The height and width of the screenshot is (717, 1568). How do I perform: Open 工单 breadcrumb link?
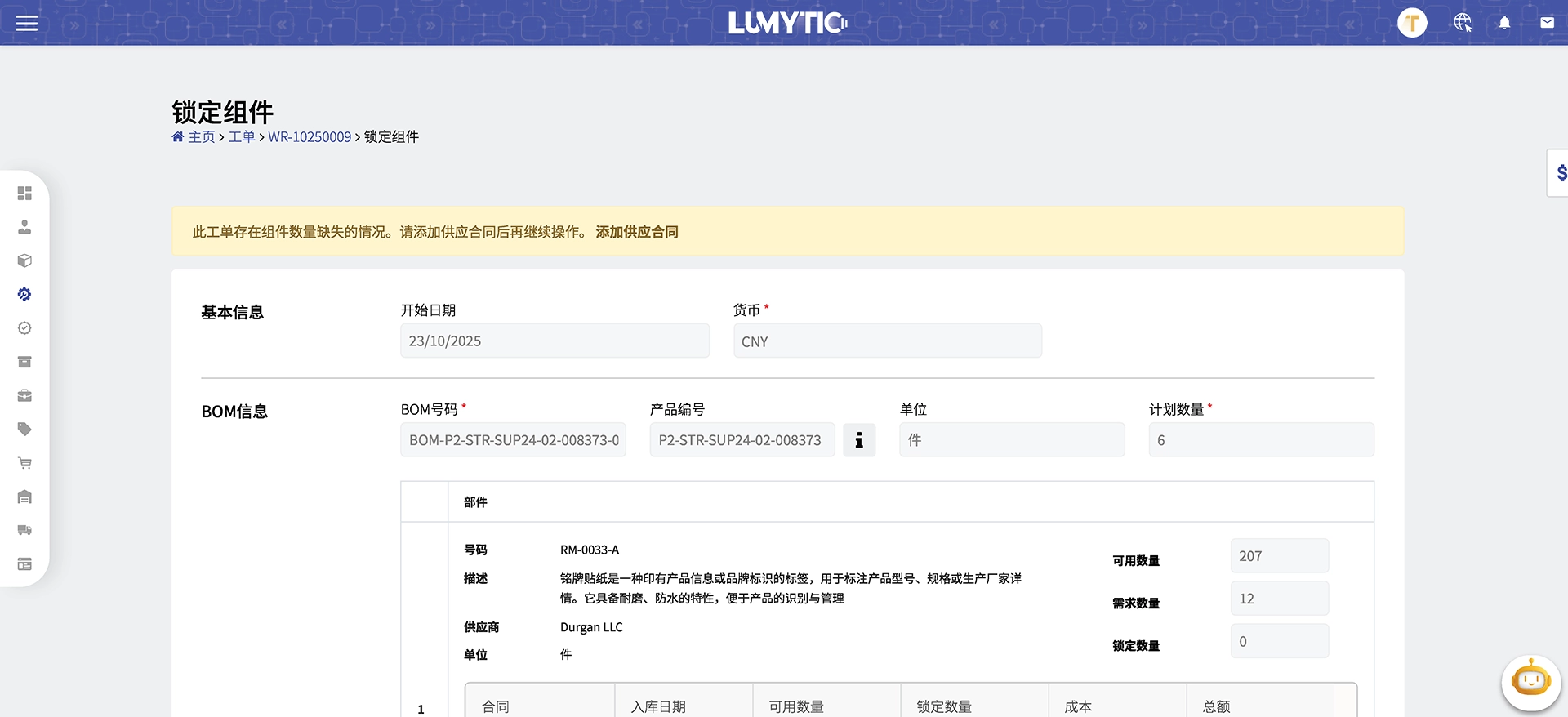click(242, 137)
